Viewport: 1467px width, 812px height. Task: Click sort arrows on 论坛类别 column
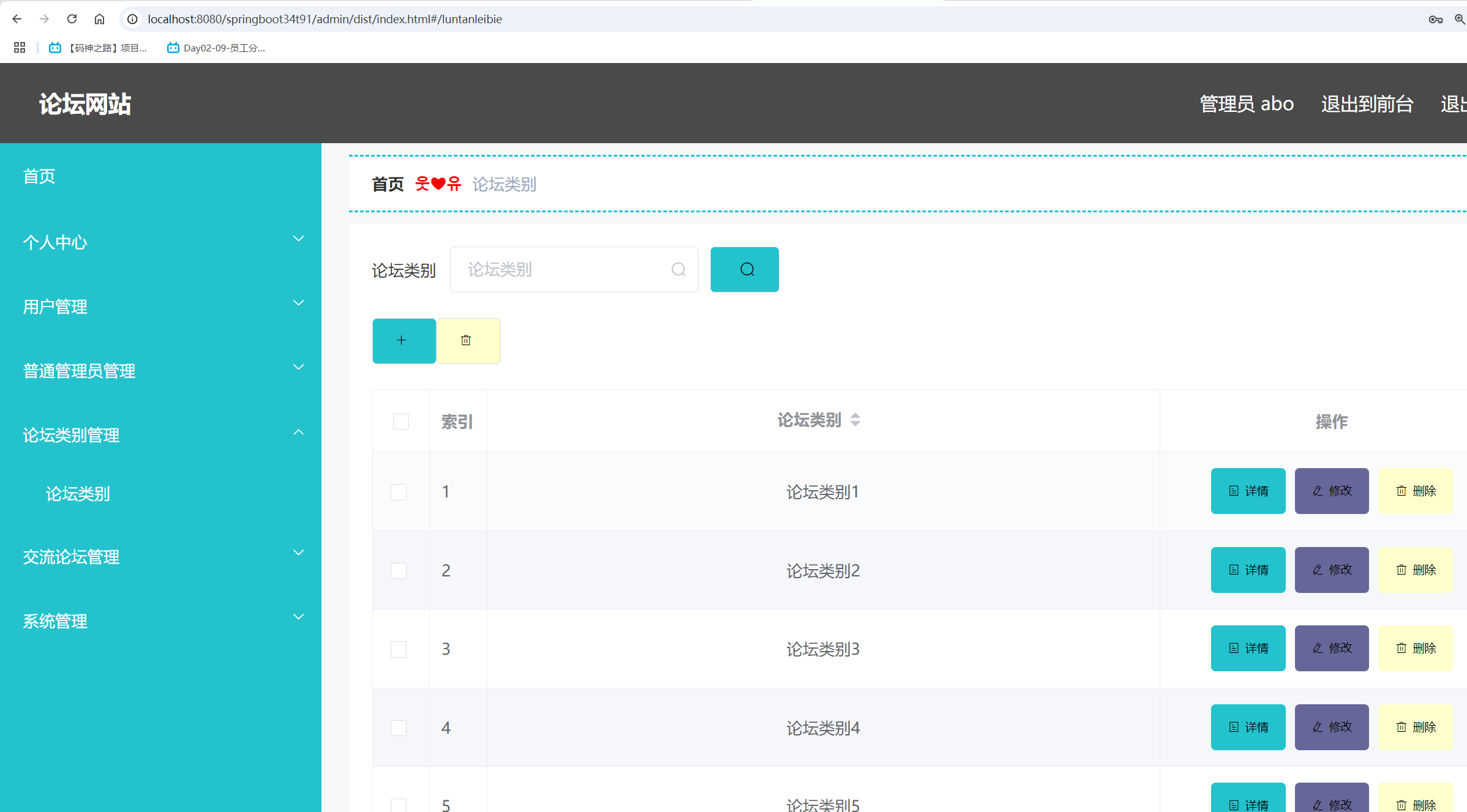(855, 420)
